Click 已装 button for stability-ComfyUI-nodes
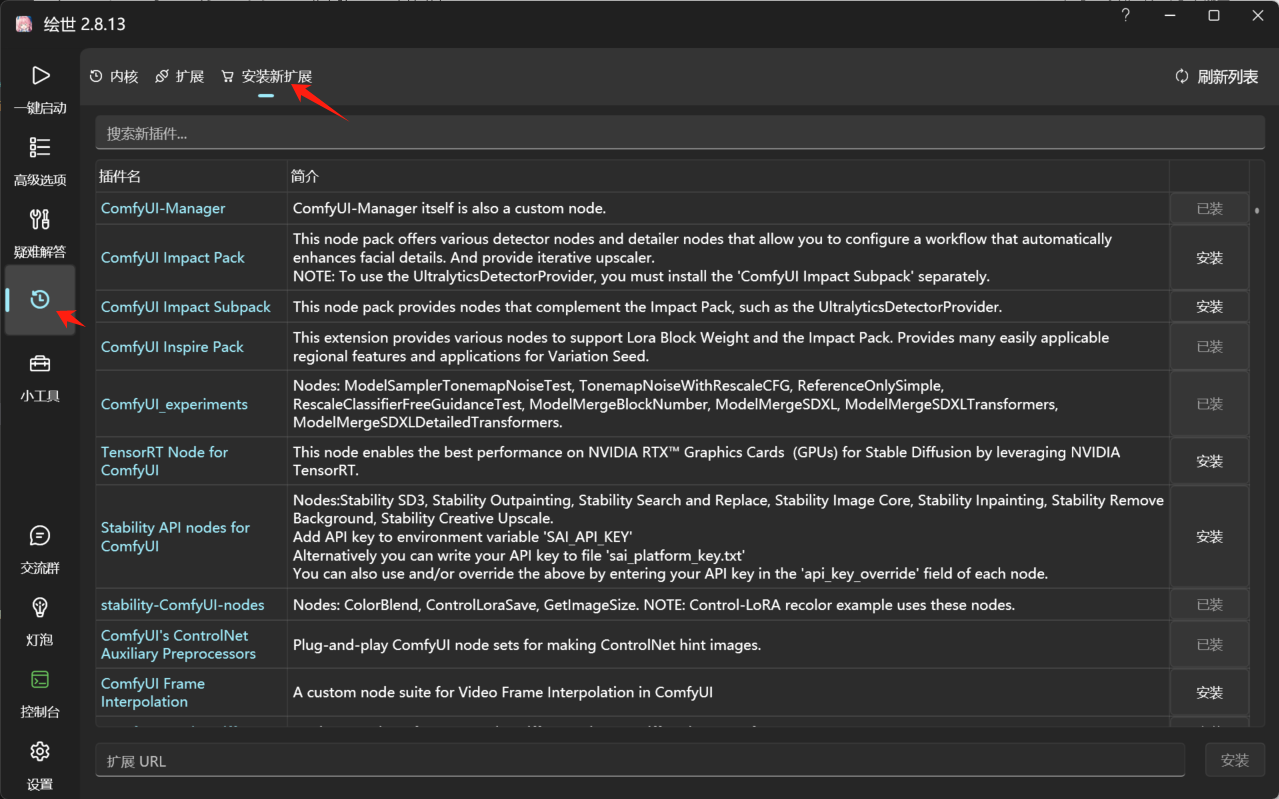 tap(1210, 604)
